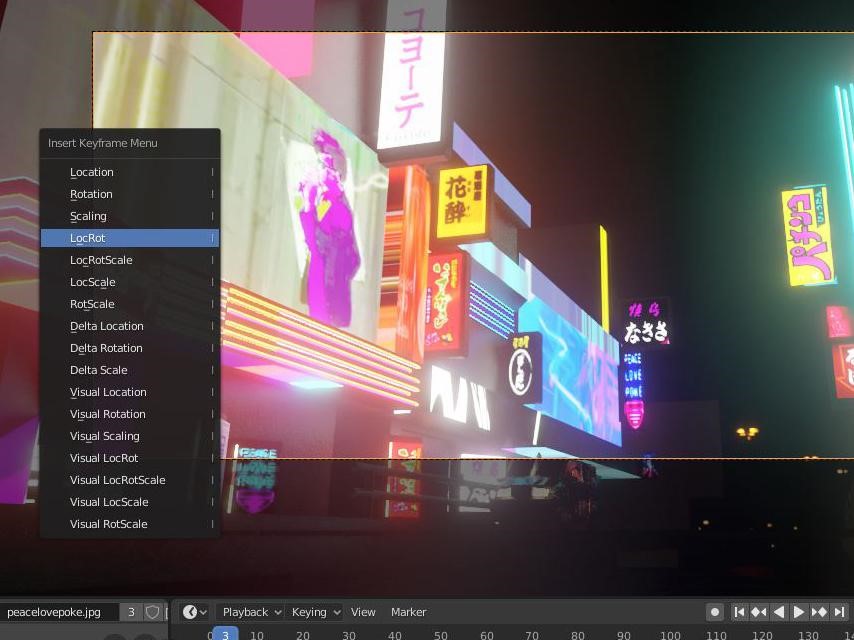Select Delta Location in the keyframe menu

(x=127, y=326)
